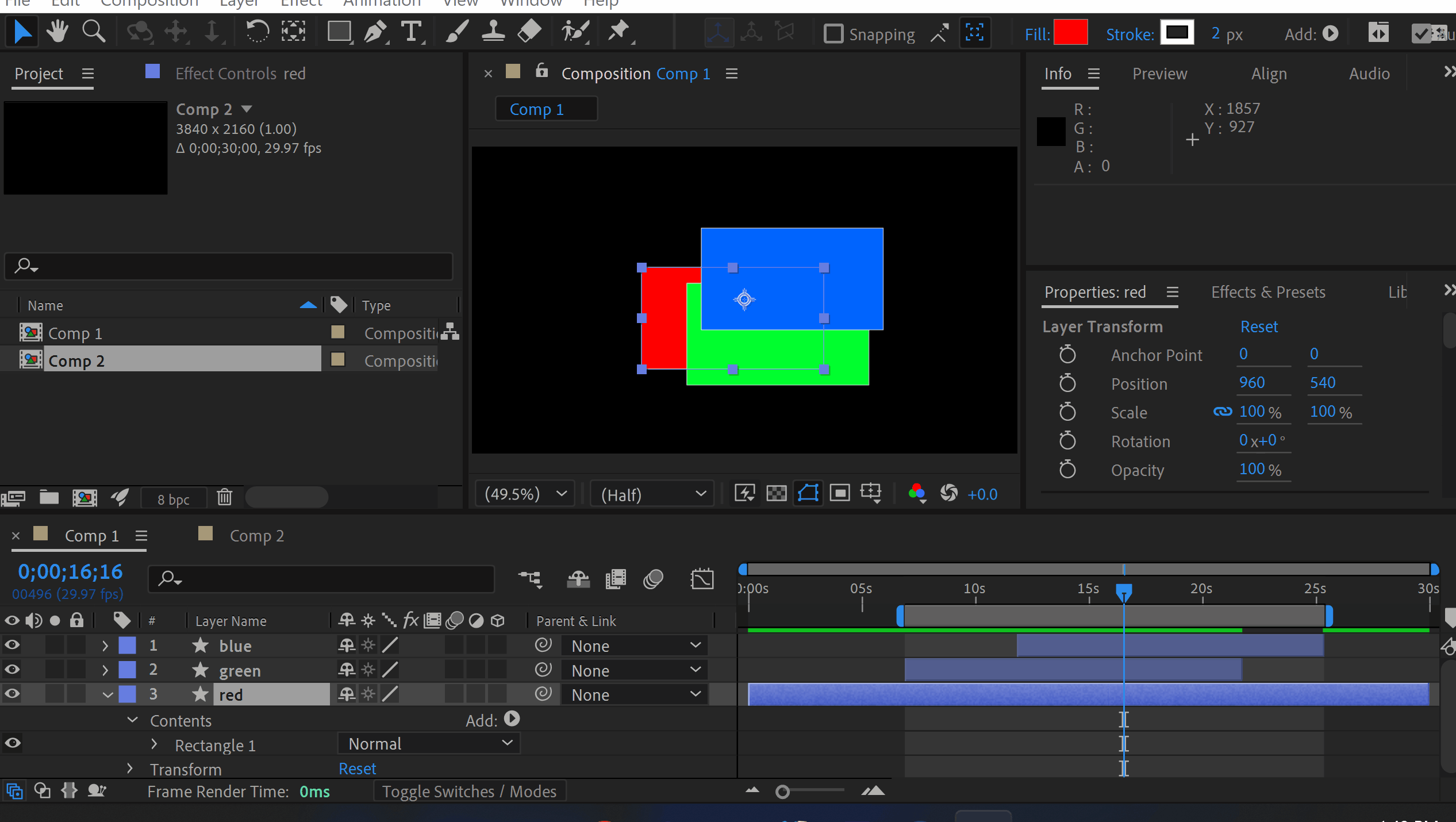Click Position stopwatch in Properties panel
Image resolution: width=1456 pixels, height=822 pixels.
[x=1067, y=383]
